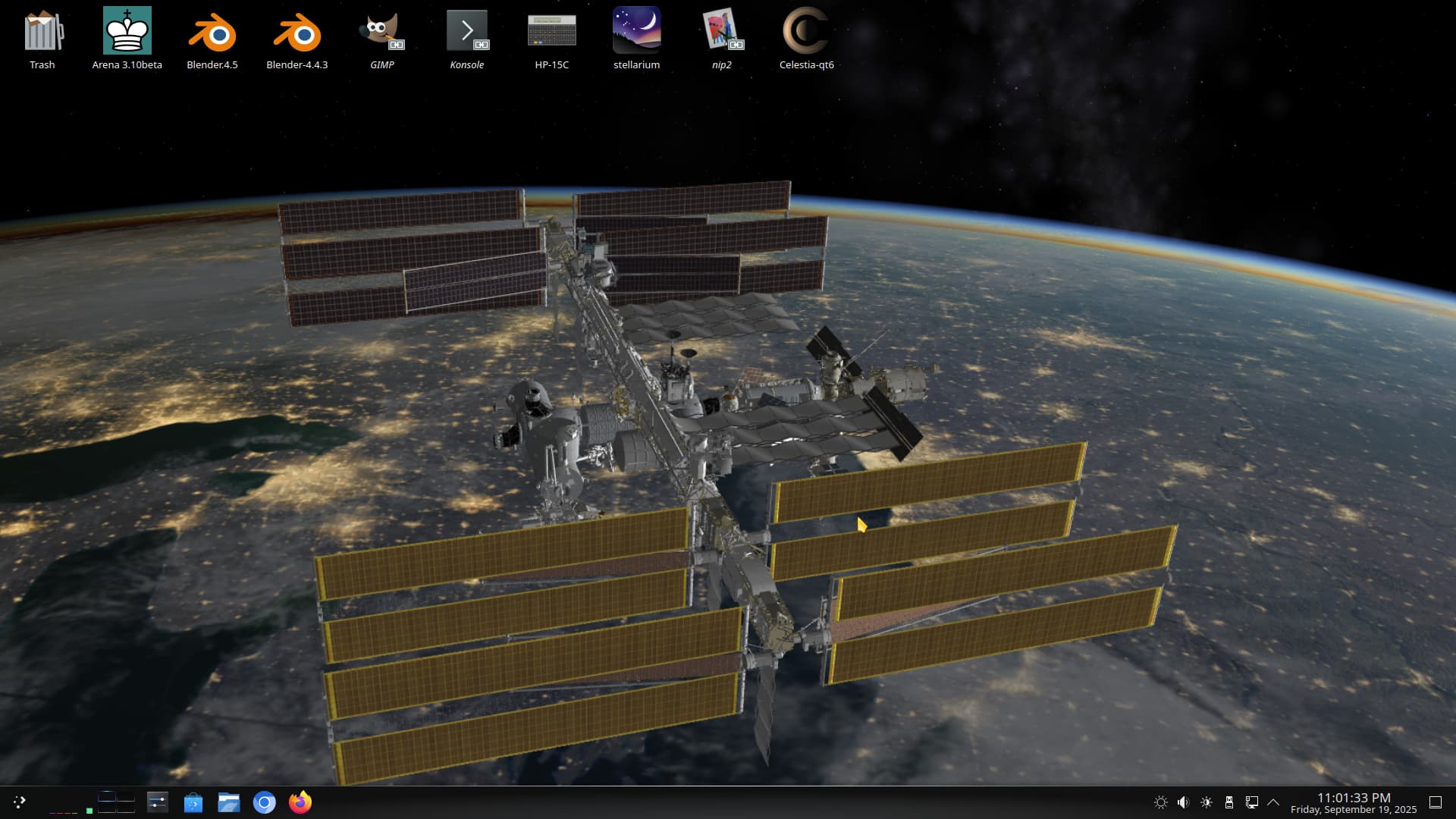Launch Firefox from the taskbar
This screenshot has width=1456, height=819.
(x=300, y=802)
